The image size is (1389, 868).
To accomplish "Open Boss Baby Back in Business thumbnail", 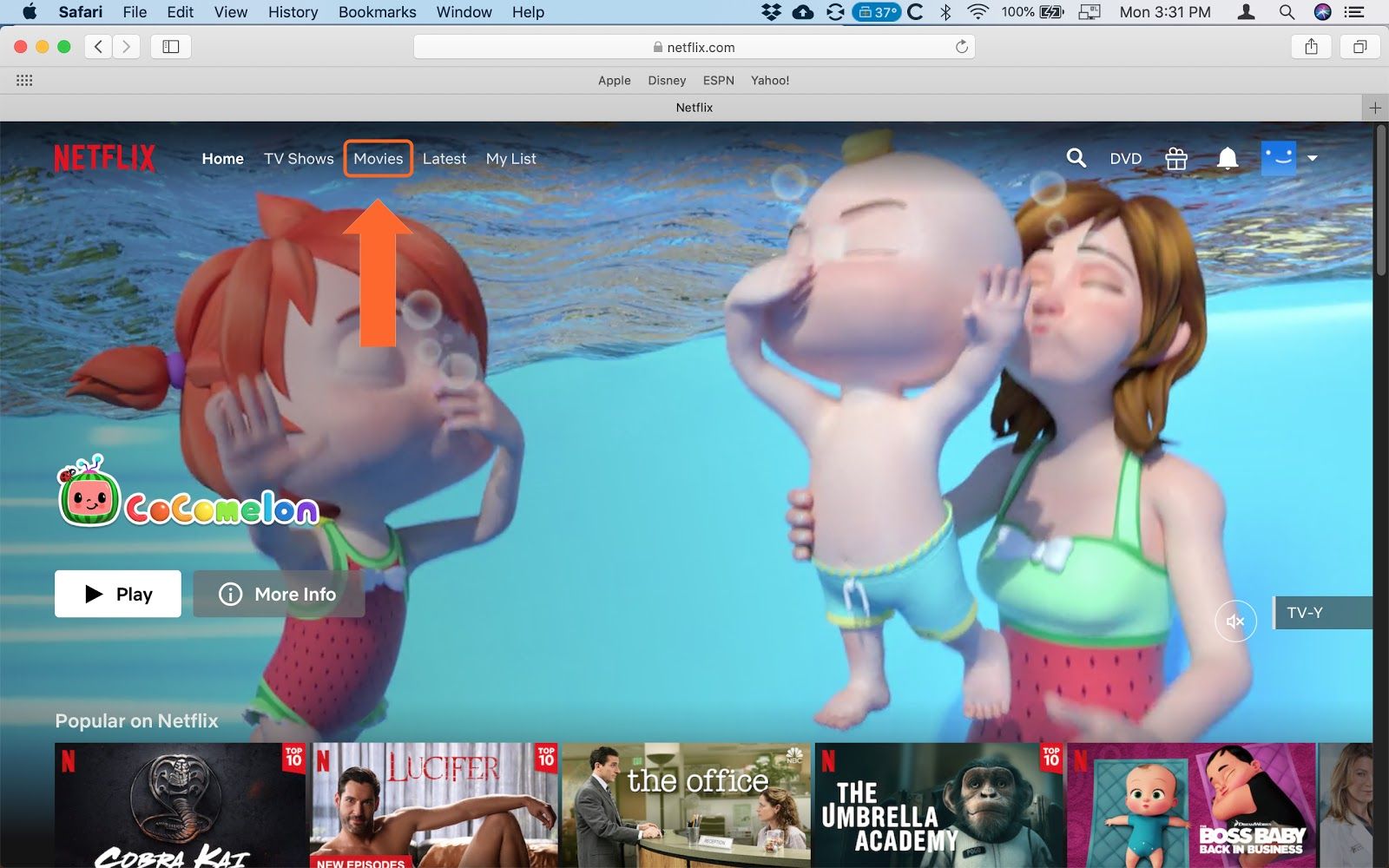I will (x=1192, y=806).
